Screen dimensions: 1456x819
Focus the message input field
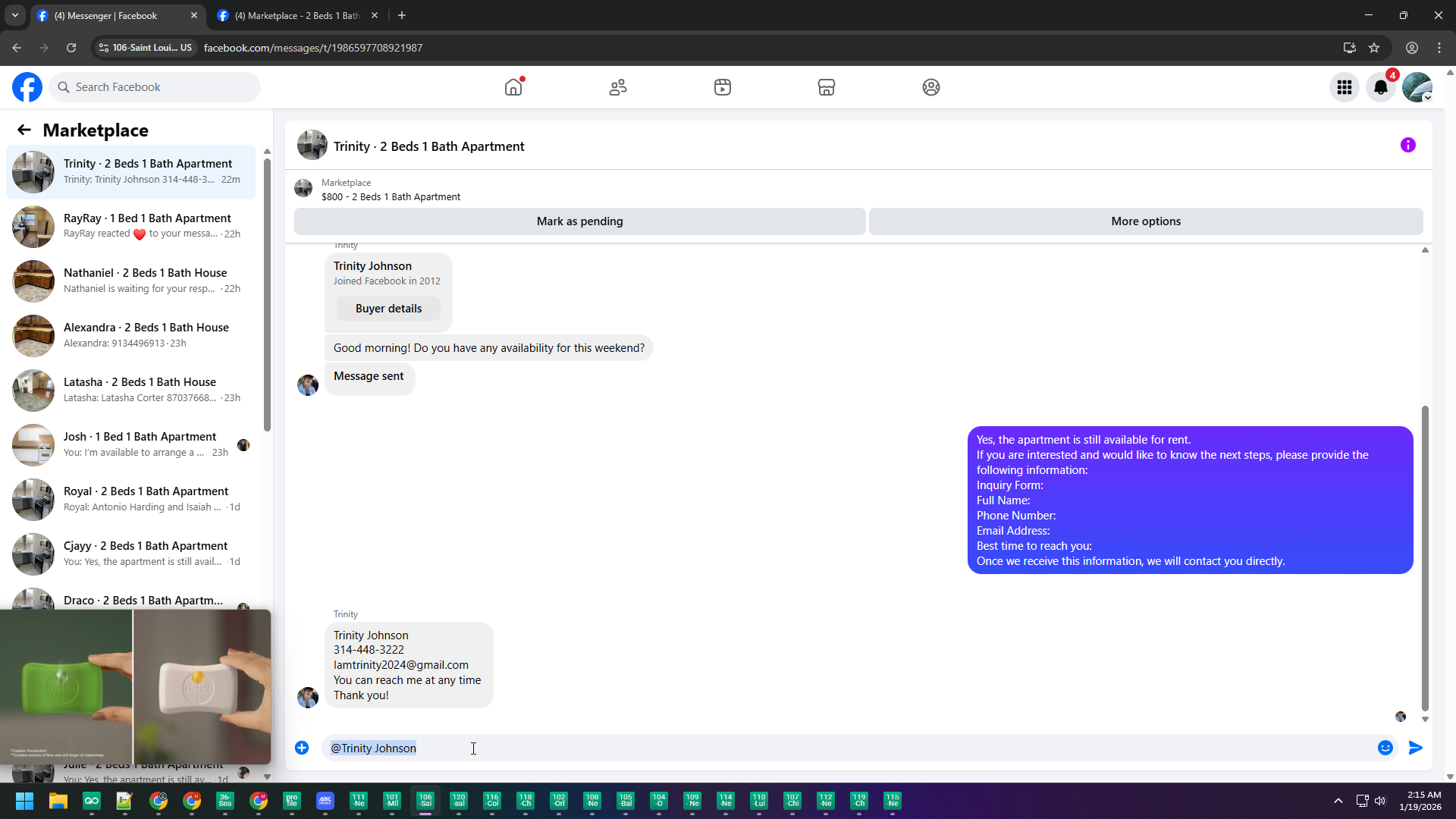(x=849, y=748)
